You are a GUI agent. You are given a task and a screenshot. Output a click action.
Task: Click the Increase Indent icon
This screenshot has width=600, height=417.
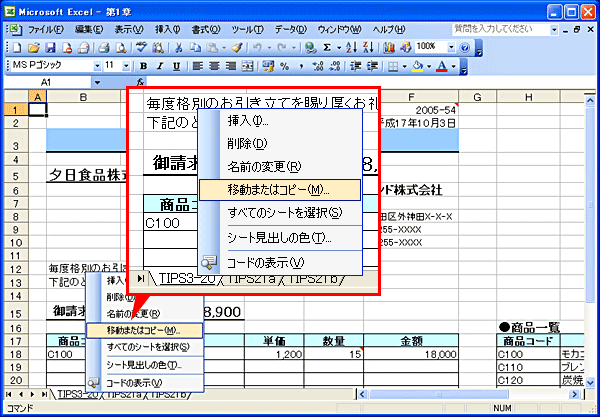[372, 67]
